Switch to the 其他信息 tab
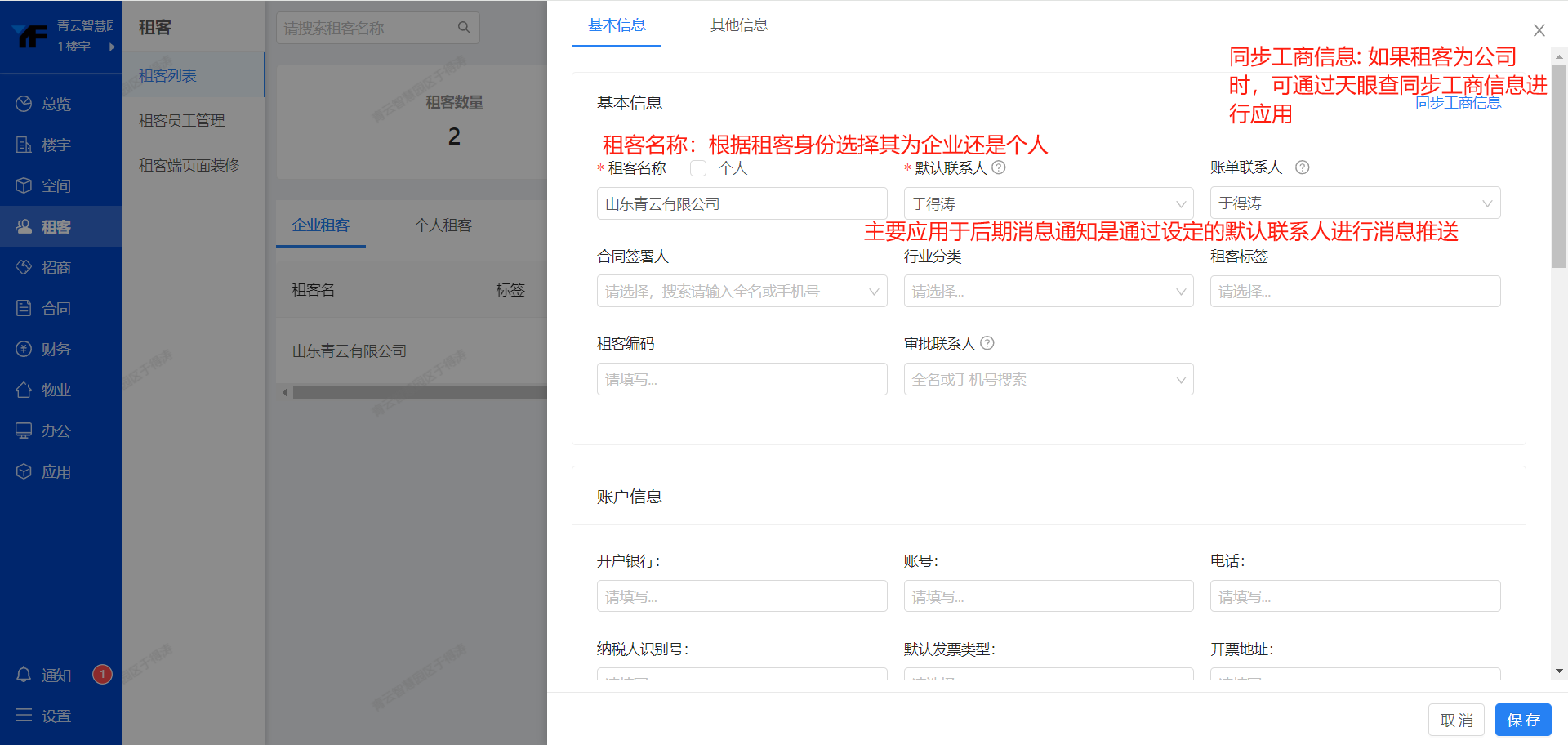The image size is (1568, 745). tap(738, 25)
